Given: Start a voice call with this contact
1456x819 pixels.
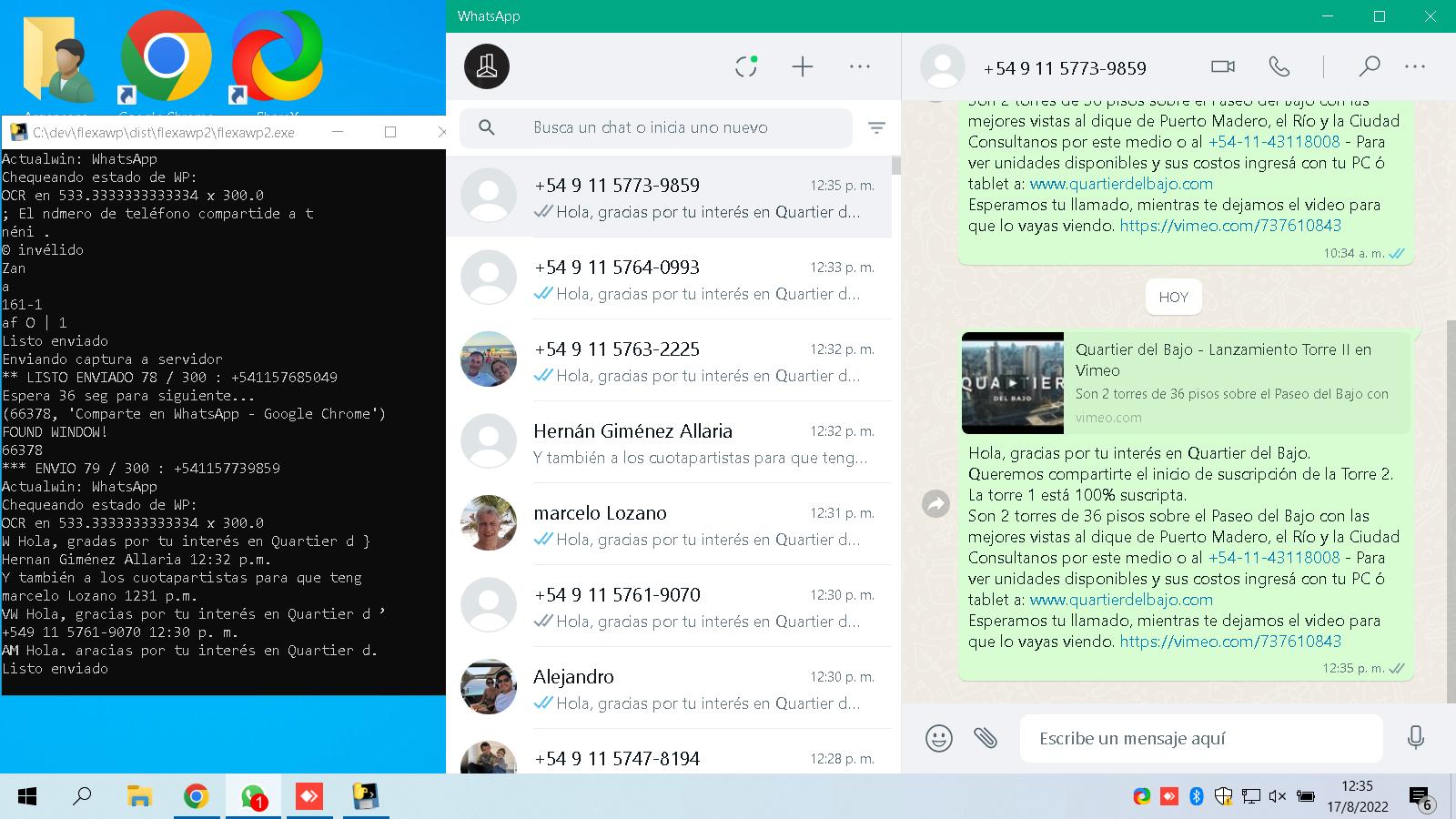Looking at the screenshot, I should (x=1279, y=66).
